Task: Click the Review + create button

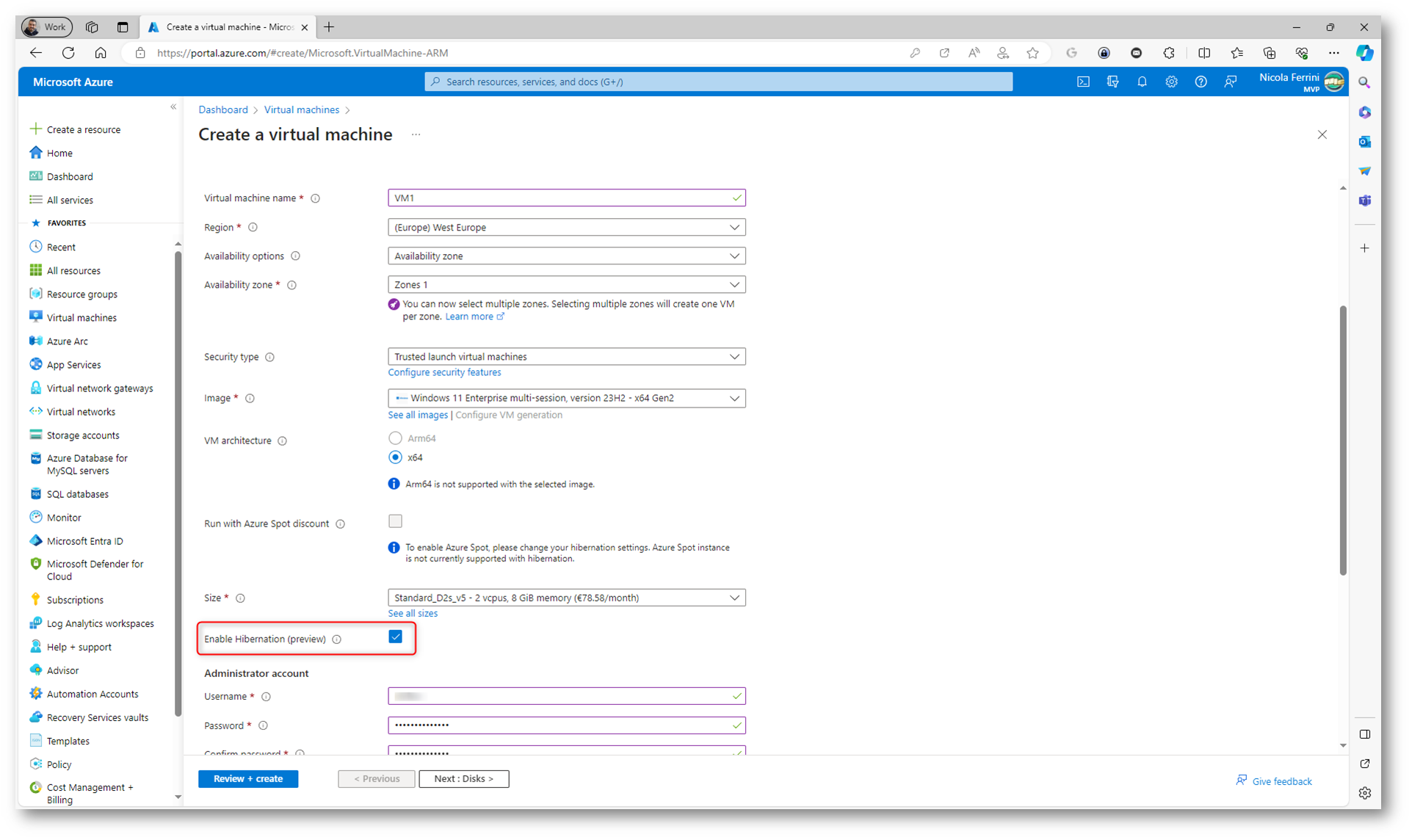Action: click(x=248, y=779)
